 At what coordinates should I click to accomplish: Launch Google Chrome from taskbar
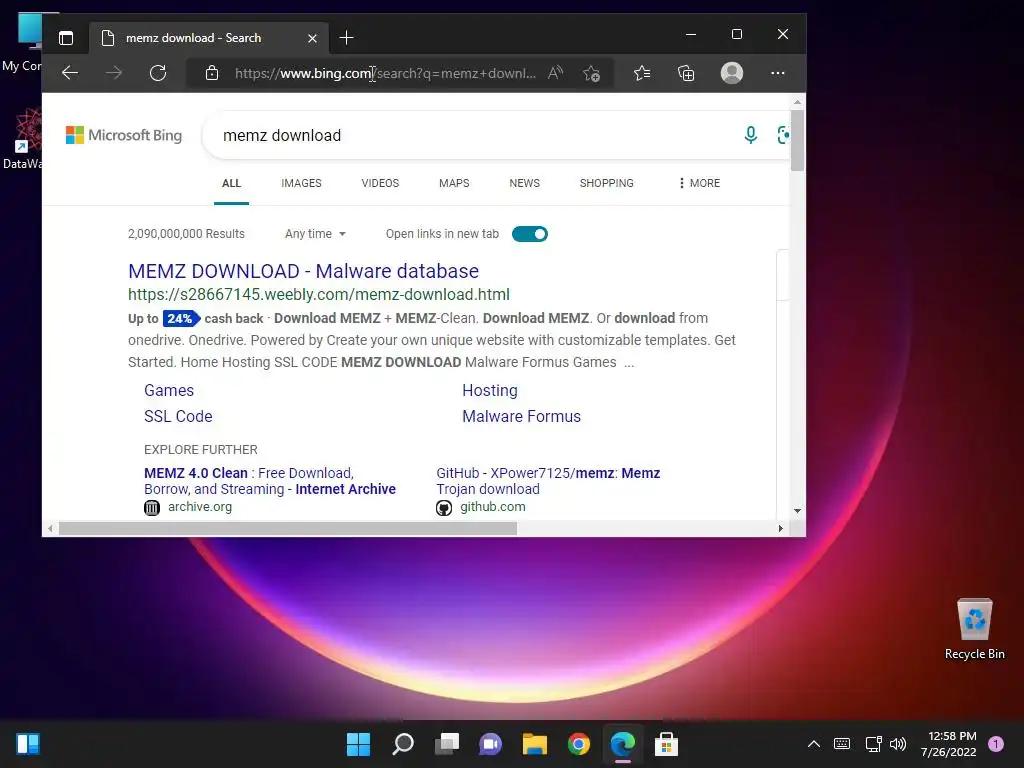pyautogui.click(x=579, y=744)
